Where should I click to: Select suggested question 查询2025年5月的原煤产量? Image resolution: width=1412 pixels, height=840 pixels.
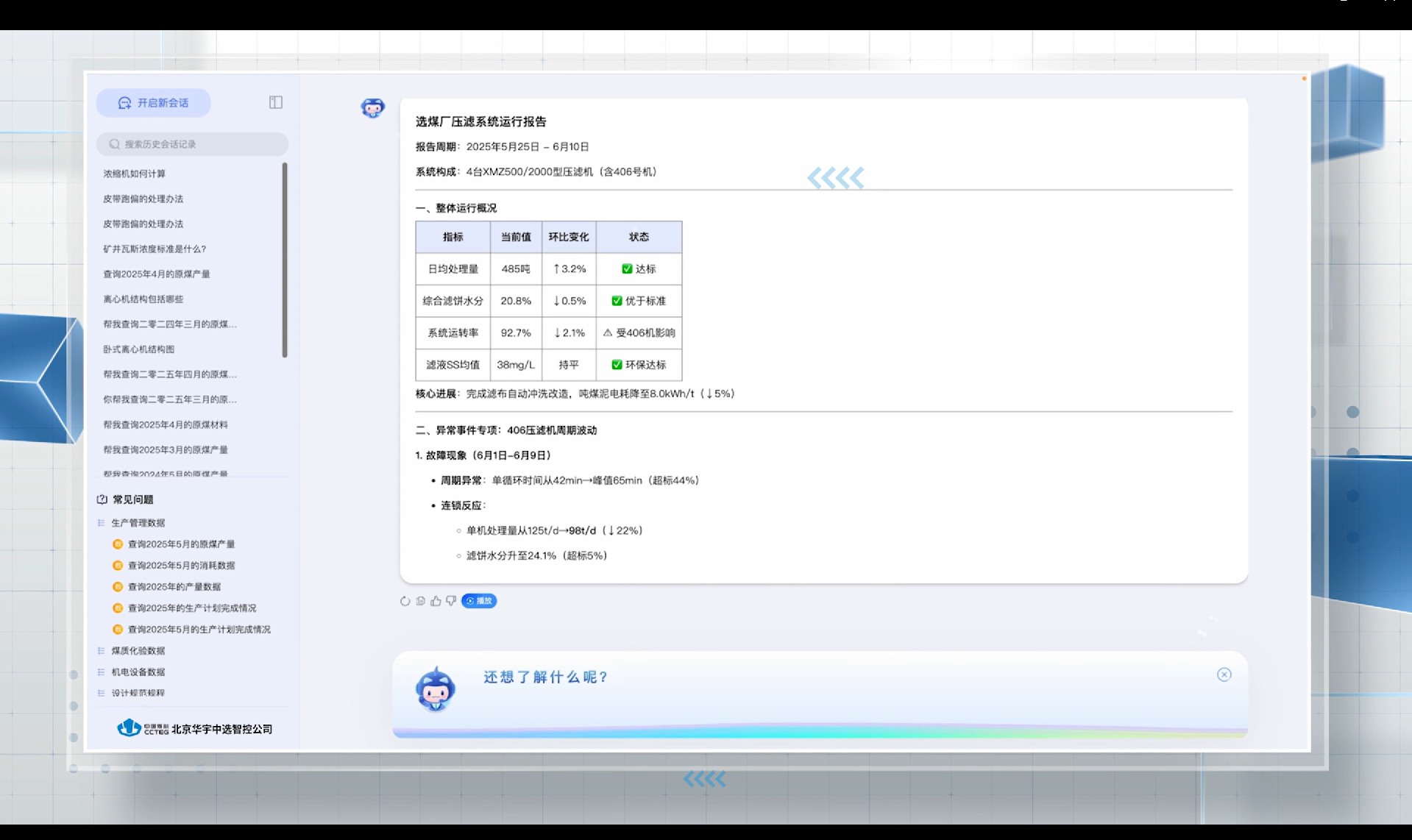(x=181, y=544)
